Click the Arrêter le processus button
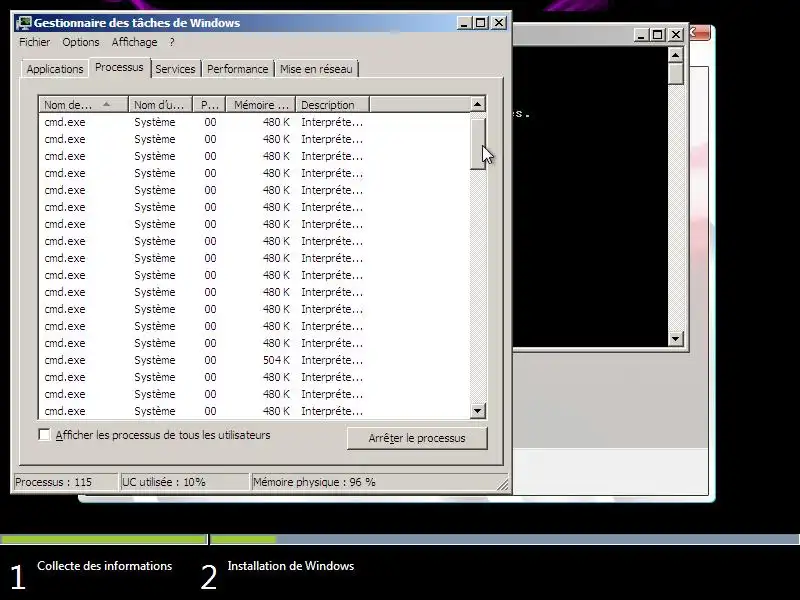Screen dimensions: 800x600 pos(417,438)
